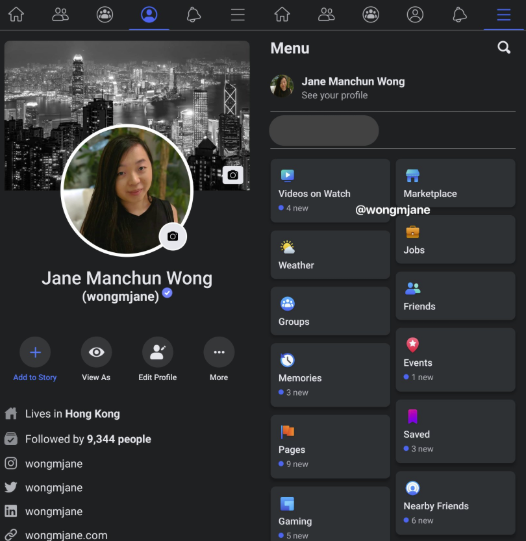Open Weather card
526x541 pixels.
pyautogui.click(x=330, y=255)
